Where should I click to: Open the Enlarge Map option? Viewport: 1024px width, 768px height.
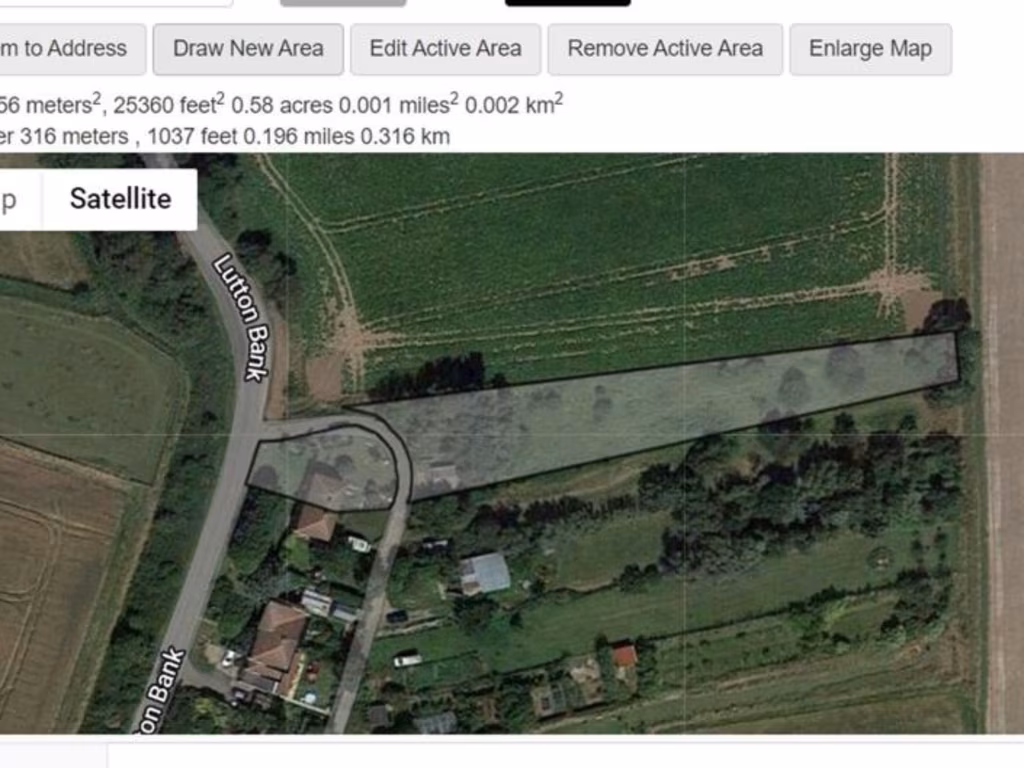[871, 49]
